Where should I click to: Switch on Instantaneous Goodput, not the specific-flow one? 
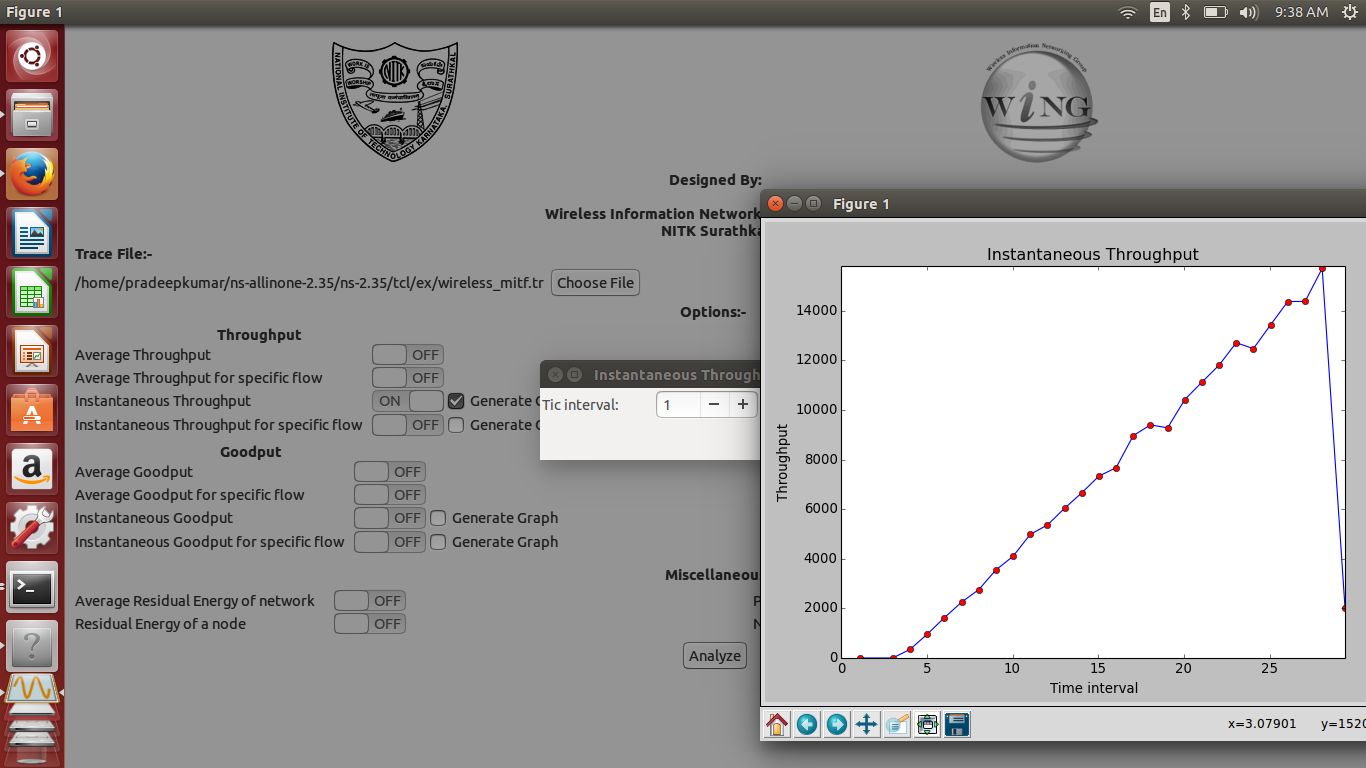pos(389,518)
